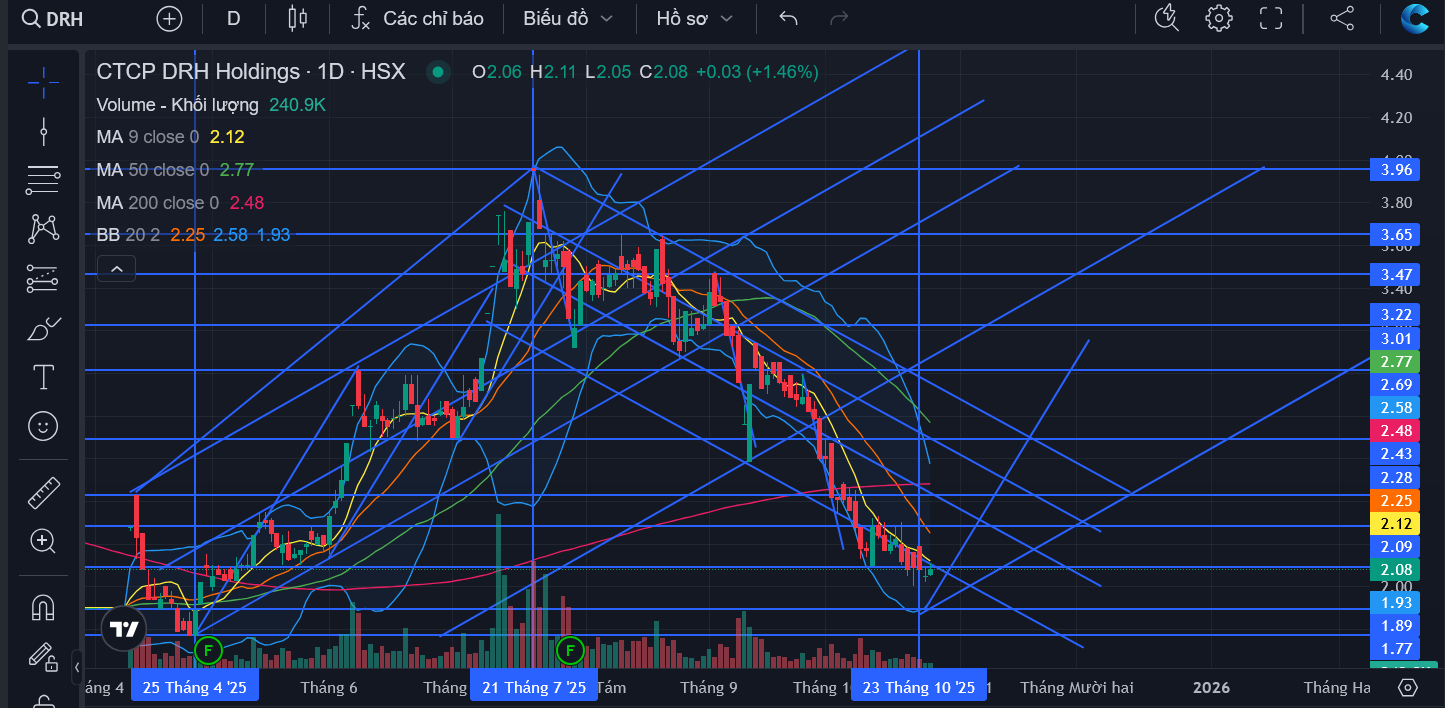Select the BB 20 2 legend

point(129,235)
